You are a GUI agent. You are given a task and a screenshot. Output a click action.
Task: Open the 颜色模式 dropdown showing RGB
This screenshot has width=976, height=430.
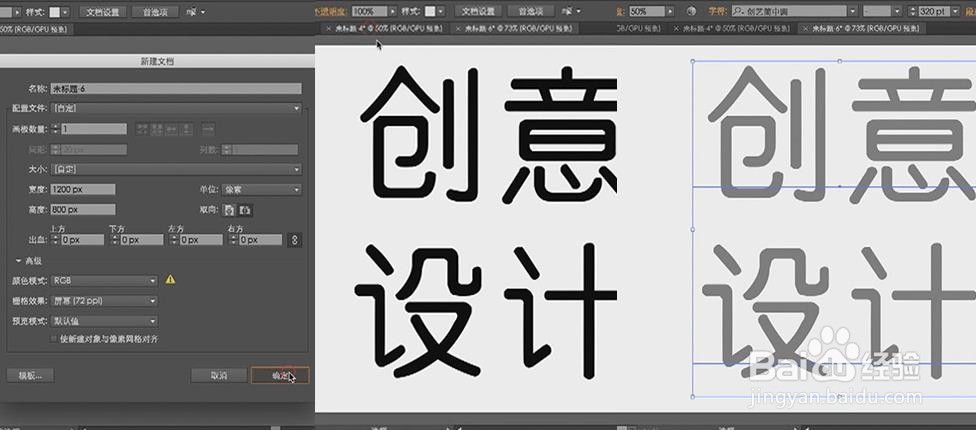coord(105,281)
